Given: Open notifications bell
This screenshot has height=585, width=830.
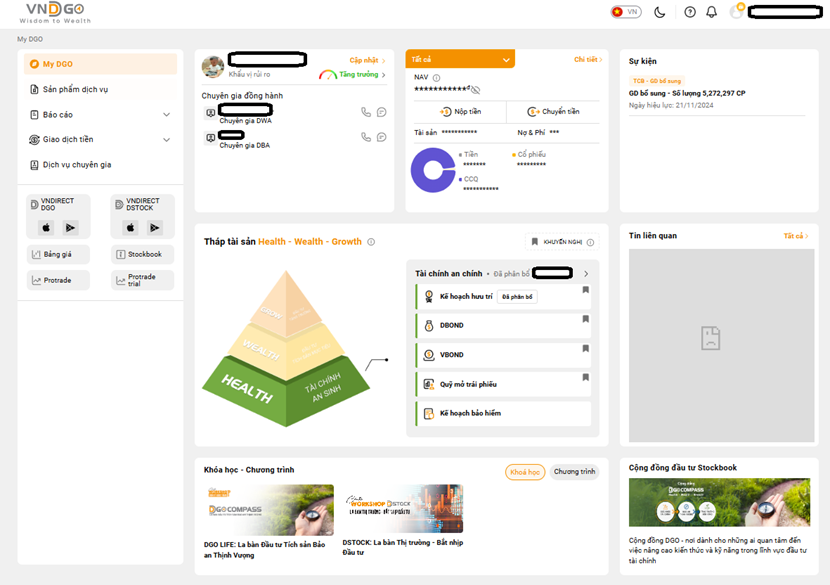Looking at the screenshot, I should [711, 12].
